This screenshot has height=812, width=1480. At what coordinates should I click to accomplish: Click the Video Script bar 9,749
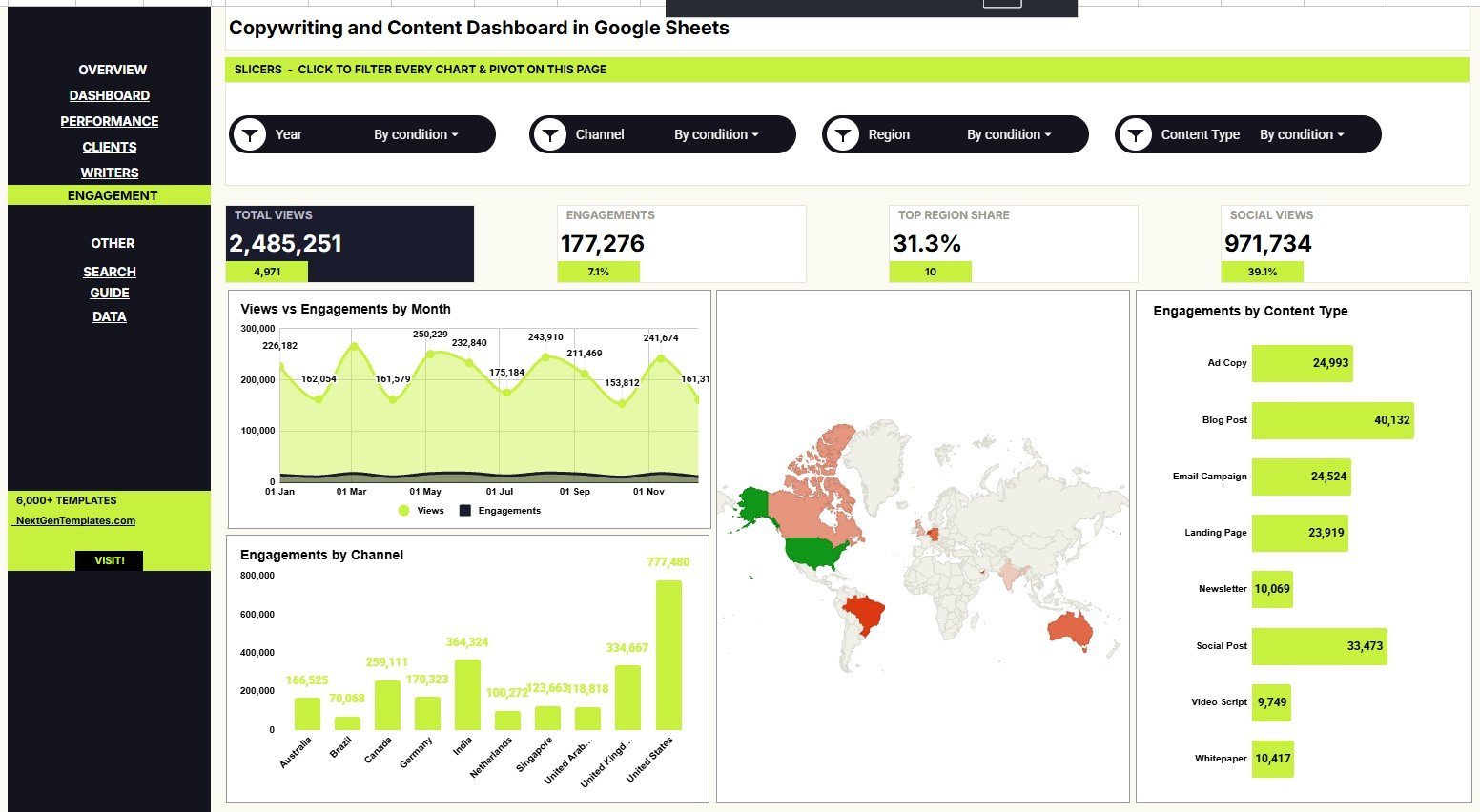coord(1271,702)
